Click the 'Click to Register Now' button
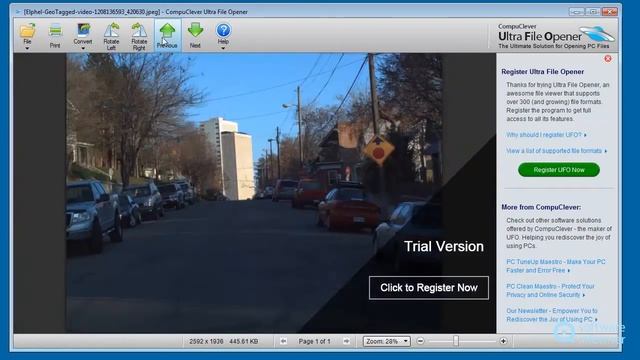The height and width of the screenshot is (360, 640). [429, 288]
